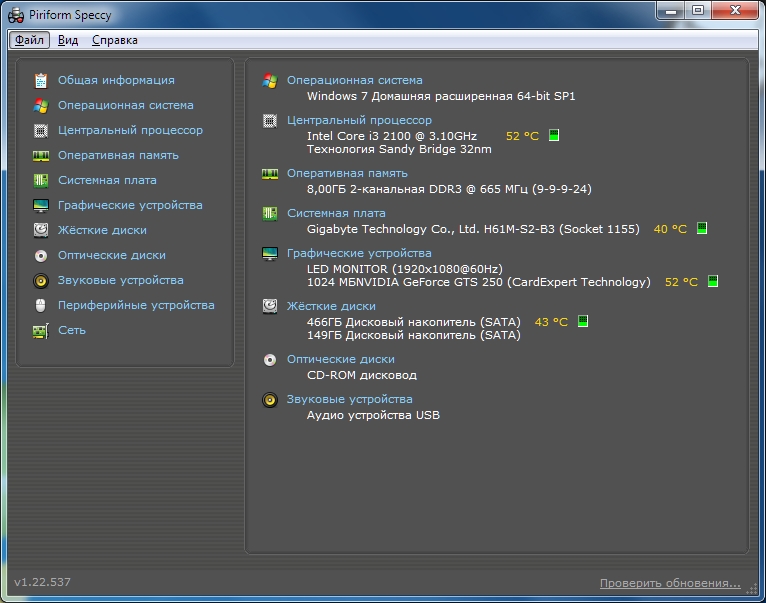The height and width of the screenshot is (603, 766).
Task: Click the version number v1.22.537
Action: (x=42, y=582)
